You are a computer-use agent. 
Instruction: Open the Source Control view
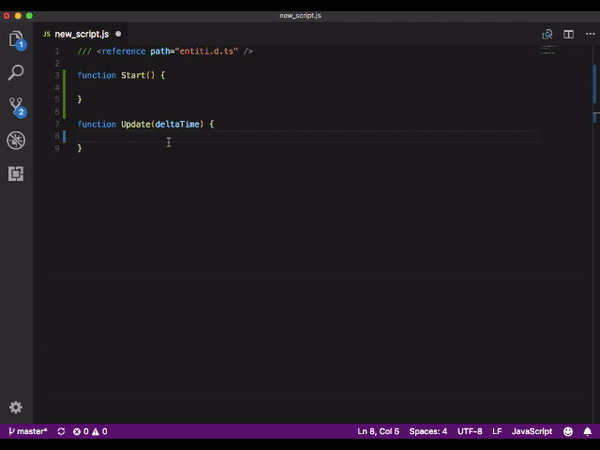tap(16, 107)
